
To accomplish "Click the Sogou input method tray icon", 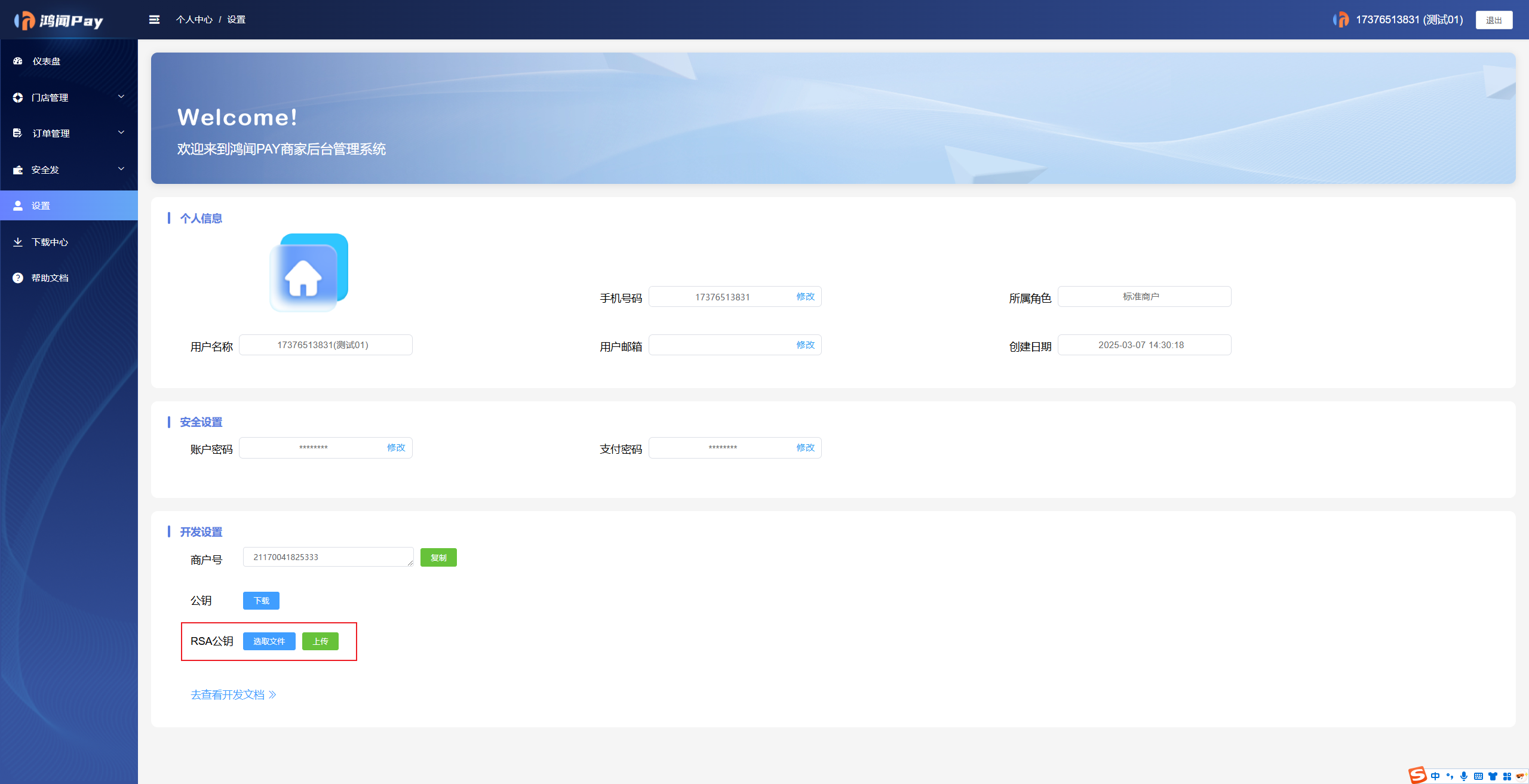I will click(x=1418, y=775).
